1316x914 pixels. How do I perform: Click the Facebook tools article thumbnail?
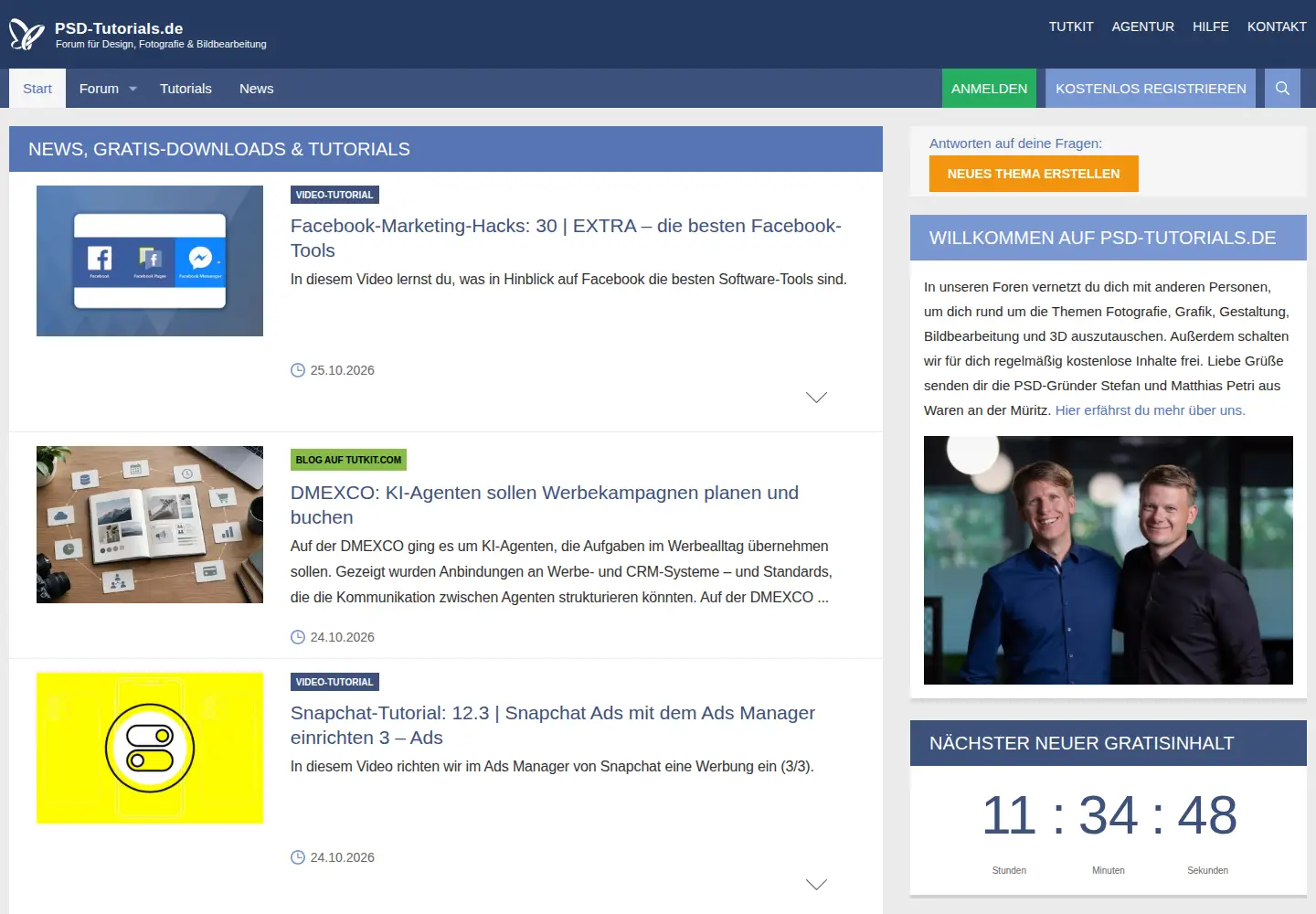[150, 260]
